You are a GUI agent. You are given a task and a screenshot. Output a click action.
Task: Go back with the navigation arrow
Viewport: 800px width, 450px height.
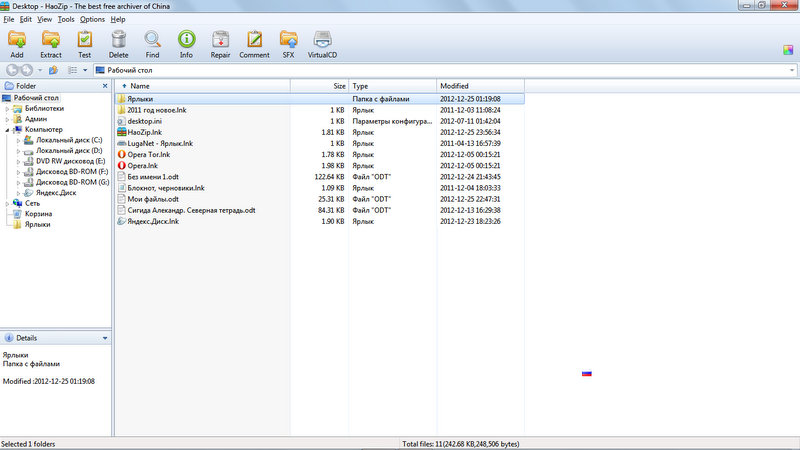click(12, 70)
